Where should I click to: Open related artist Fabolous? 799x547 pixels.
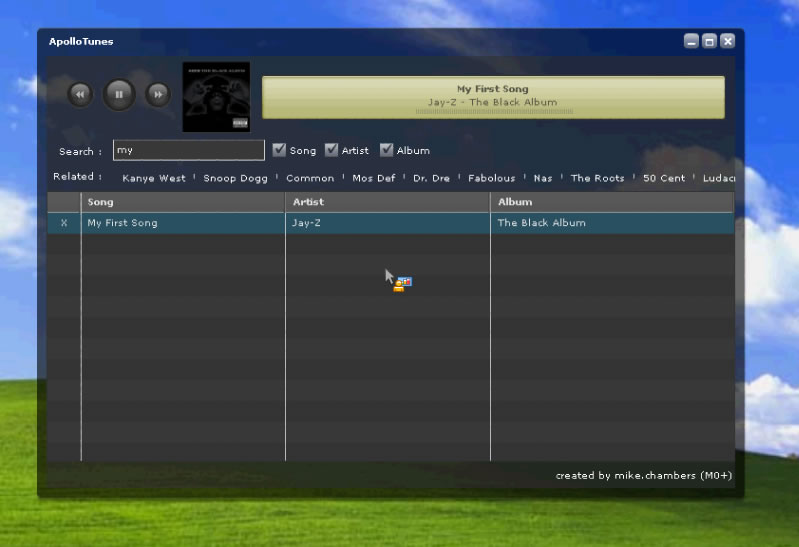click(x=491, y=178)
